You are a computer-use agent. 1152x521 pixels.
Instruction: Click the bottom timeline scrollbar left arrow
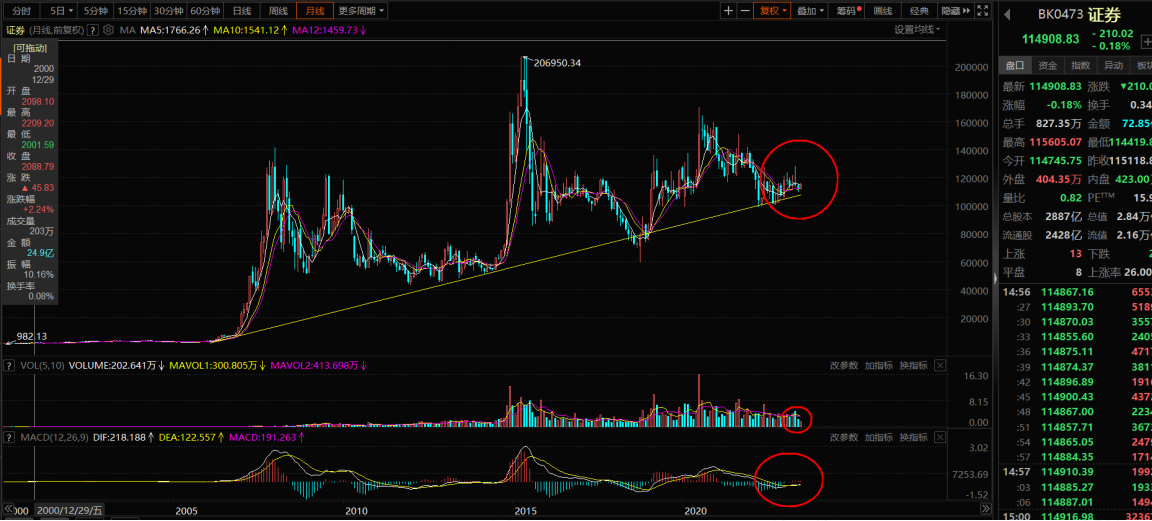click(x=10, y=509)
